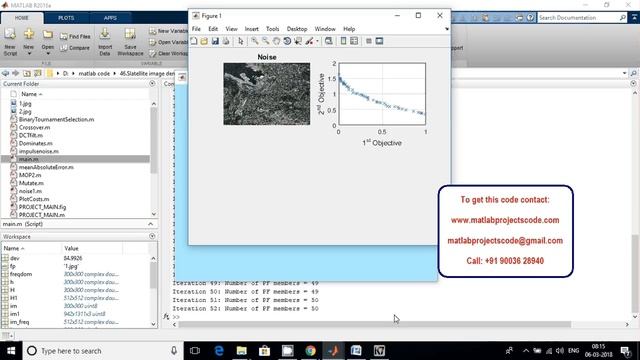Click New Figure icon in Figure 1 toolbar
Screen dimensions: 640x360
click(194, 41)
